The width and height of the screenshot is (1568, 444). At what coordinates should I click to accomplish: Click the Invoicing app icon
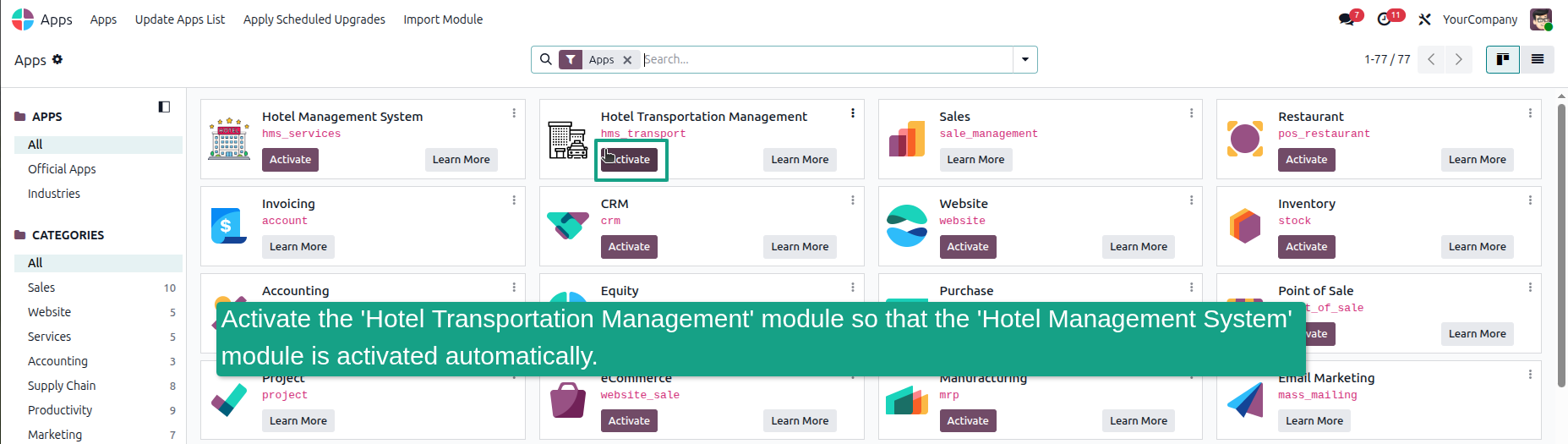(x=229, y=226)
